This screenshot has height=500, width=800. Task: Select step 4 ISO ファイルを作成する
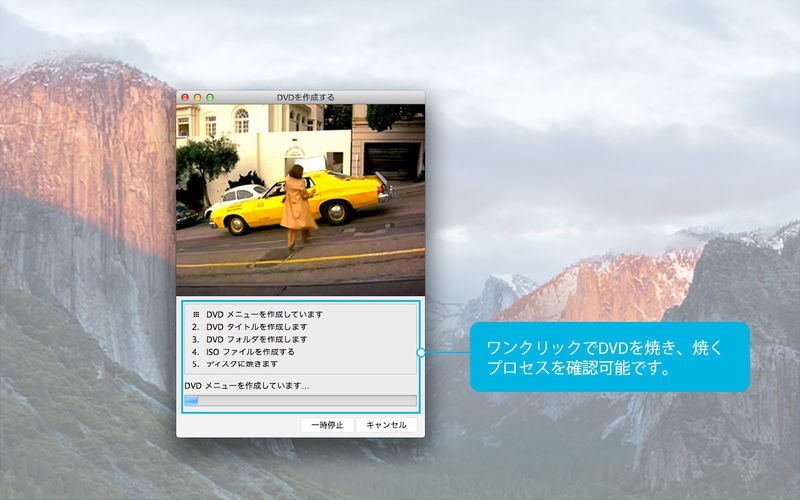[250, 352]
